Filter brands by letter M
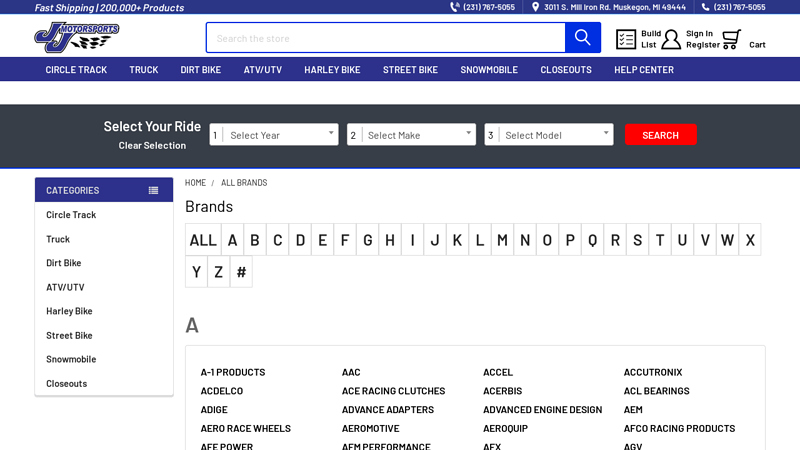The width and height of the screenshot is (800, 450). pos(502,239)
